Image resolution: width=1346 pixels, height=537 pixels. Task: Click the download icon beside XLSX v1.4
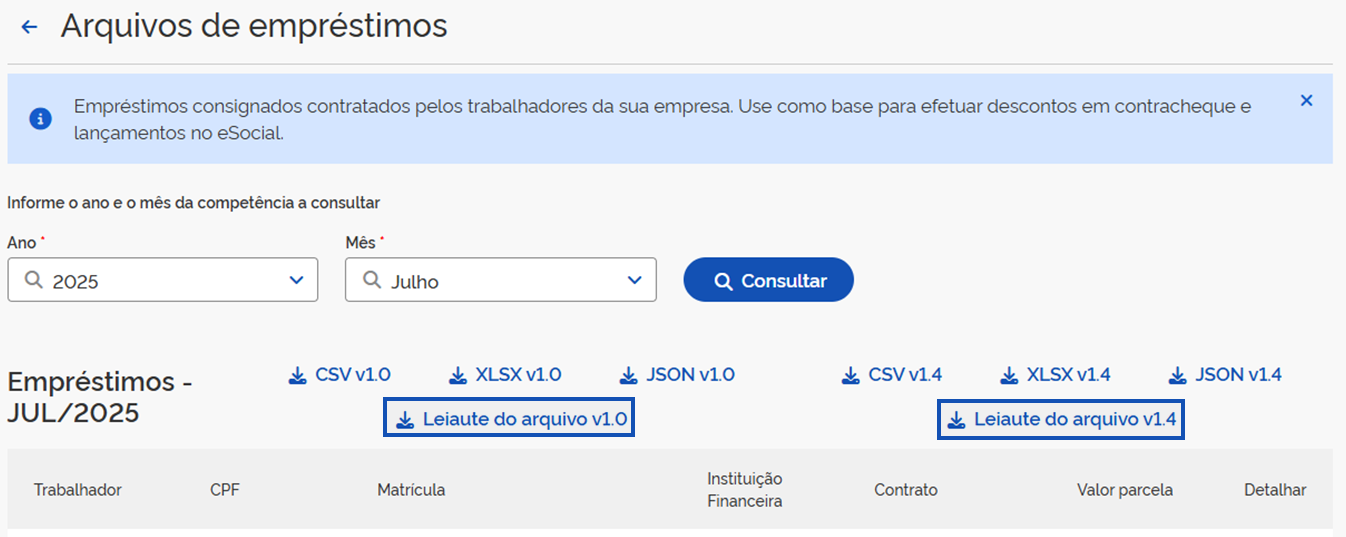(1009, 376)
